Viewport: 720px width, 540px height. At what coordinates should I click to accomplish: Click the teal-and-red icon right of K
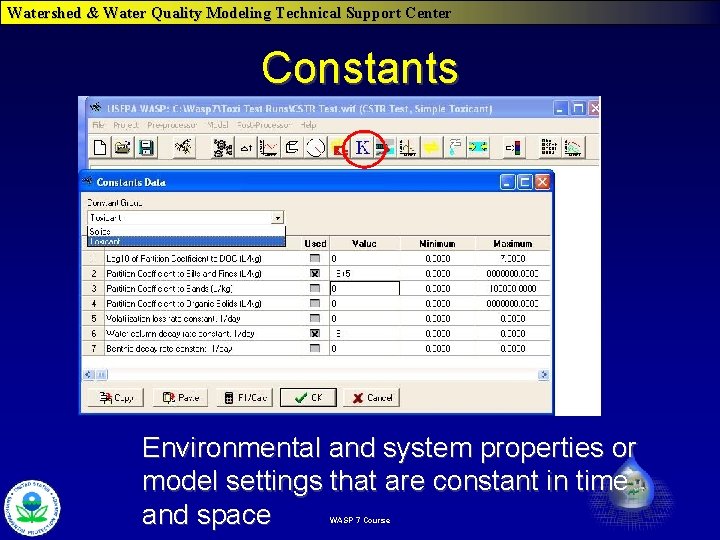[385, 147]
